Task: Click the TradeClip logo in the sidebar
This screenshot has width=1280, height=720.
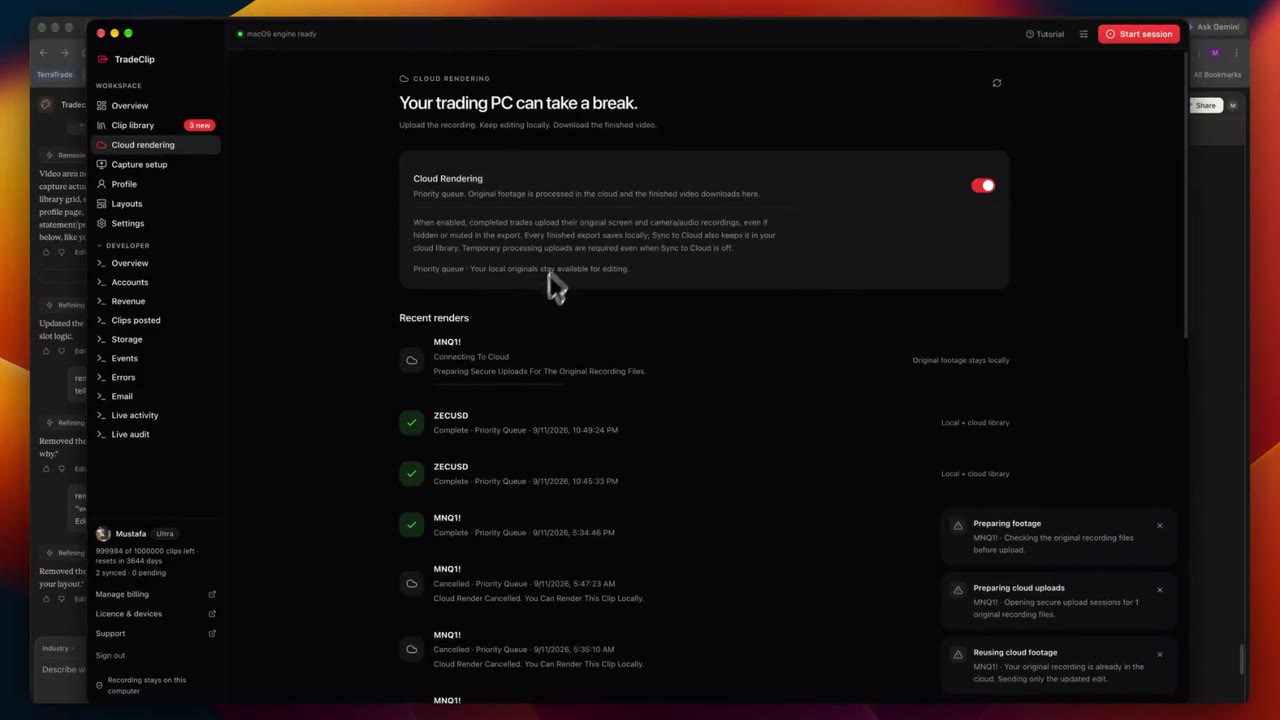Action: coord(102,59)
